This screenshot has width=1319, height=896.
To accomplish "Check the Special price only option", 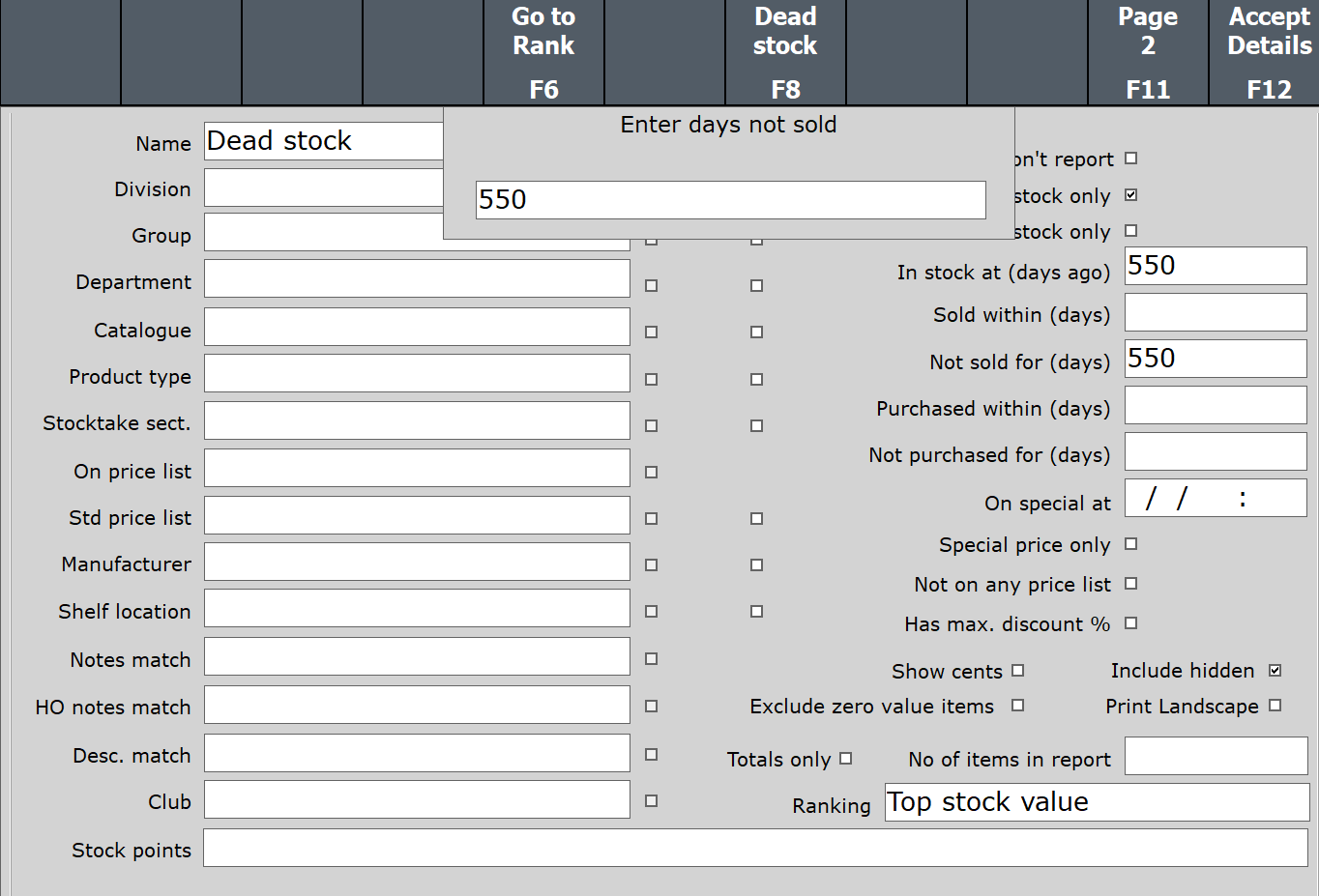I will click(x=1130, y=544).
